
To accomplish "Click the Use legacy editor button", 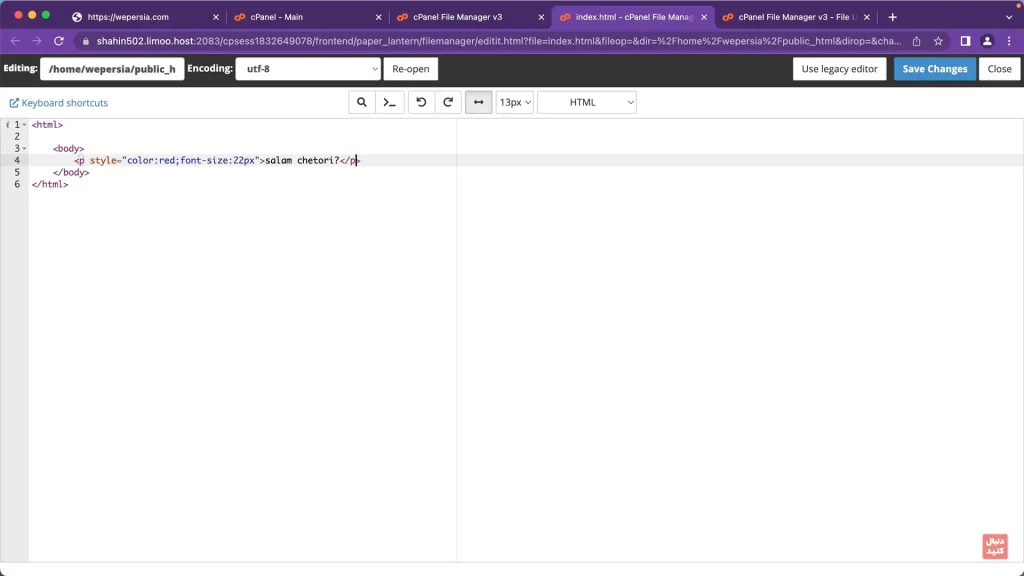I will coord(839,69).
